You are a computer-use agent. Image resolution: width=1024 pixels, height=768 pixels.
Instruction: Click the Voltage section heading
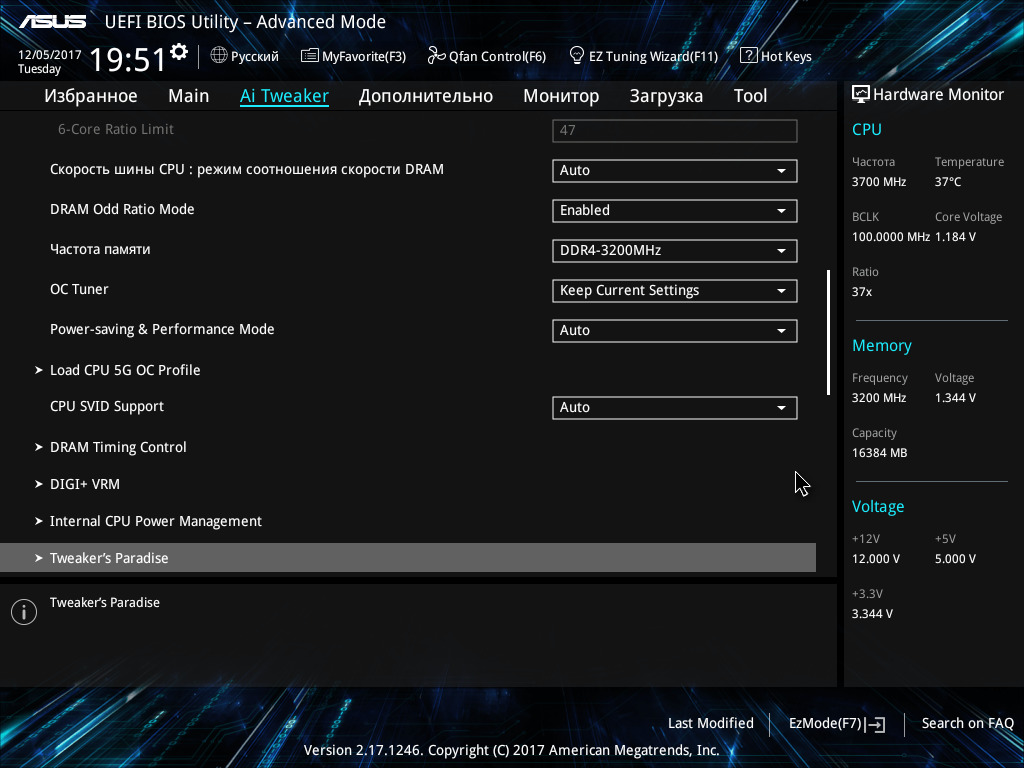[878, 507]
